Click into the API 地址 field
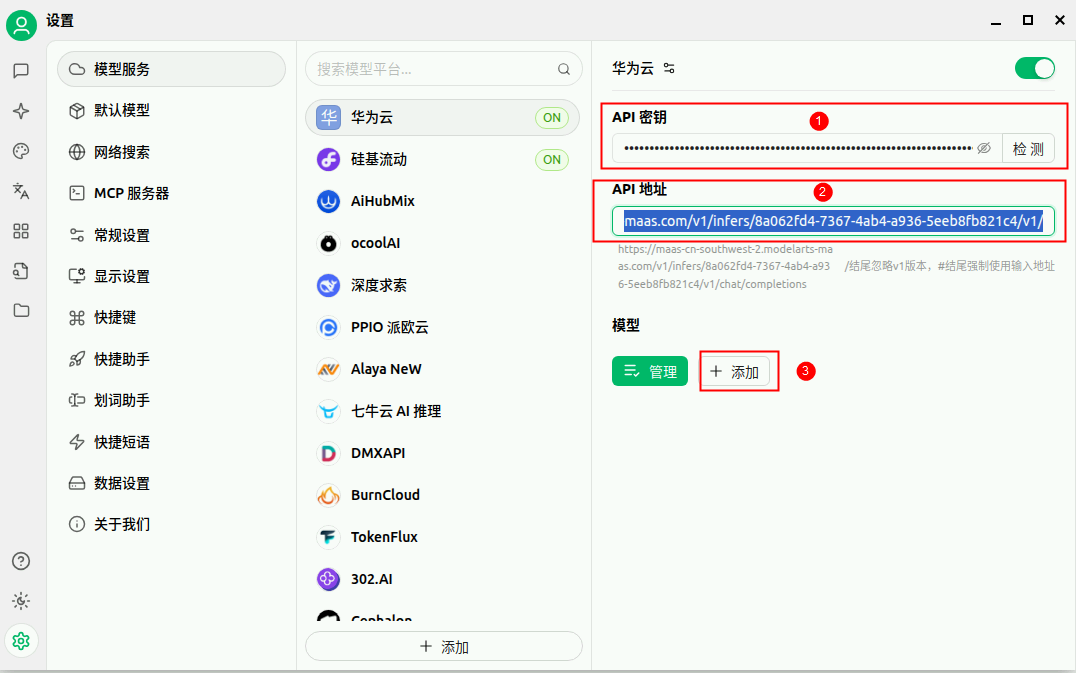The height and width of the screenshot is (673, 1076). [x=833, y=222]
